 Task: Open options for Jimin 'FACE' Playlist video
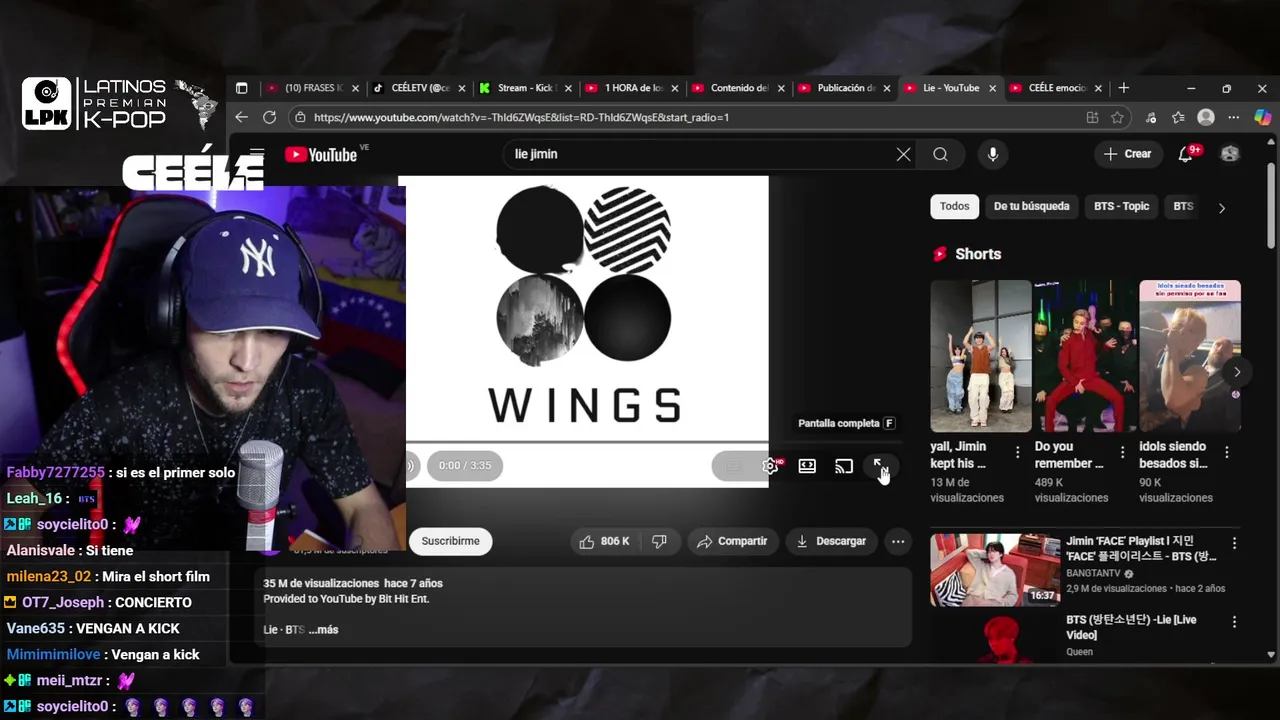(x=1234, y=544)
